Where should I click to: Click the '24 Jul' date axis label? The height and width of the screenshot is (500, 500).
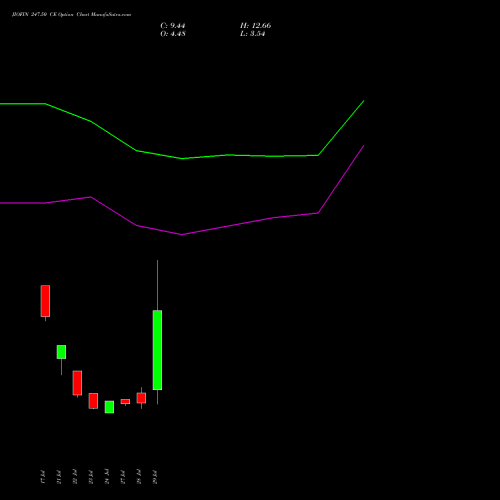click(x=107, y=477)
